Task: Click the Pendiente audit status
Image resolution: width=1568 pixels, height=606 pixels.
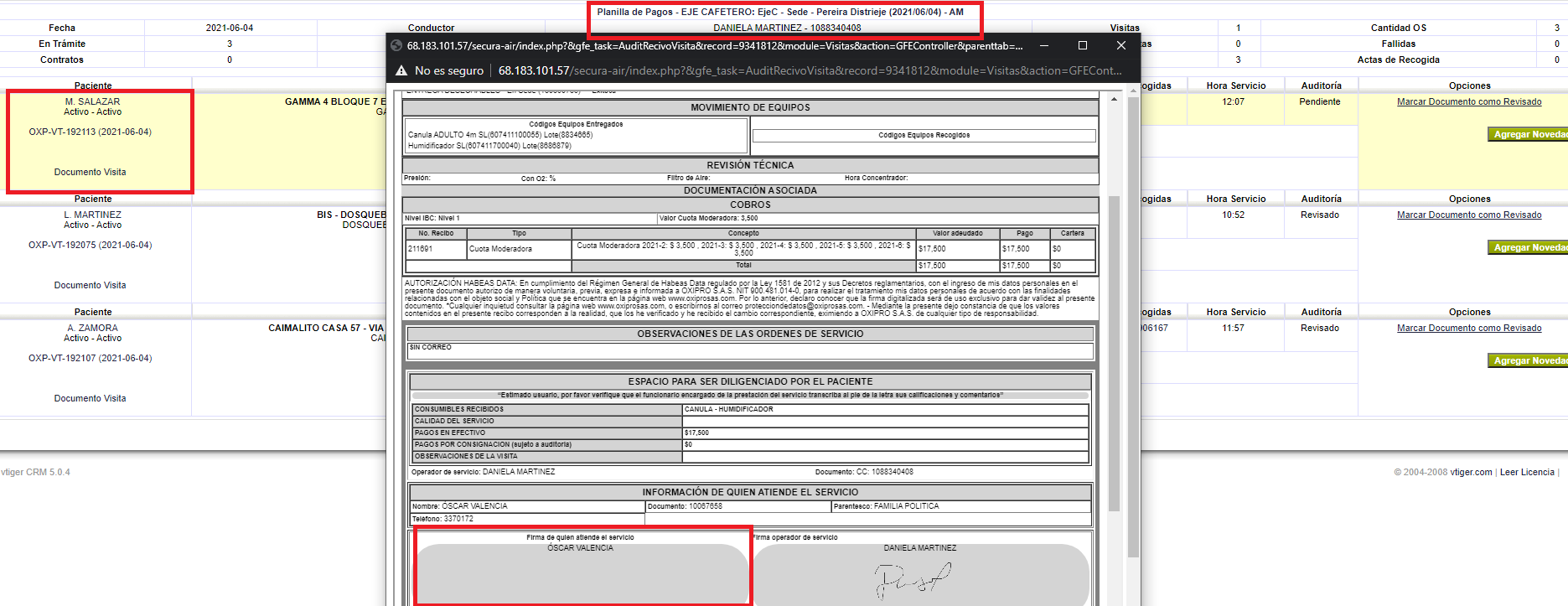Action: (1320, 101)
